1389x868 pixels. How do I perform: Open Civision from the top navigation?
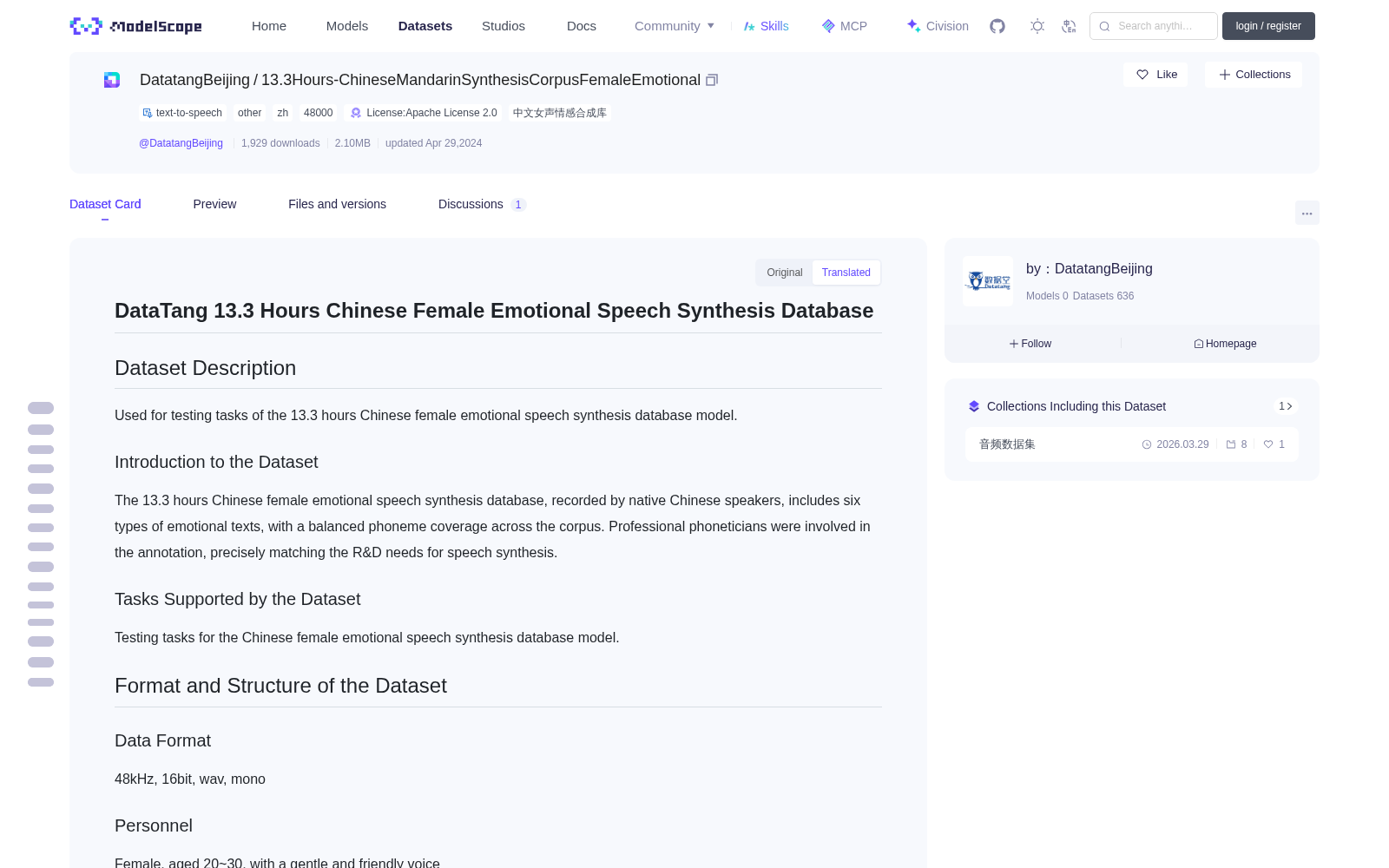click(938, 26)
